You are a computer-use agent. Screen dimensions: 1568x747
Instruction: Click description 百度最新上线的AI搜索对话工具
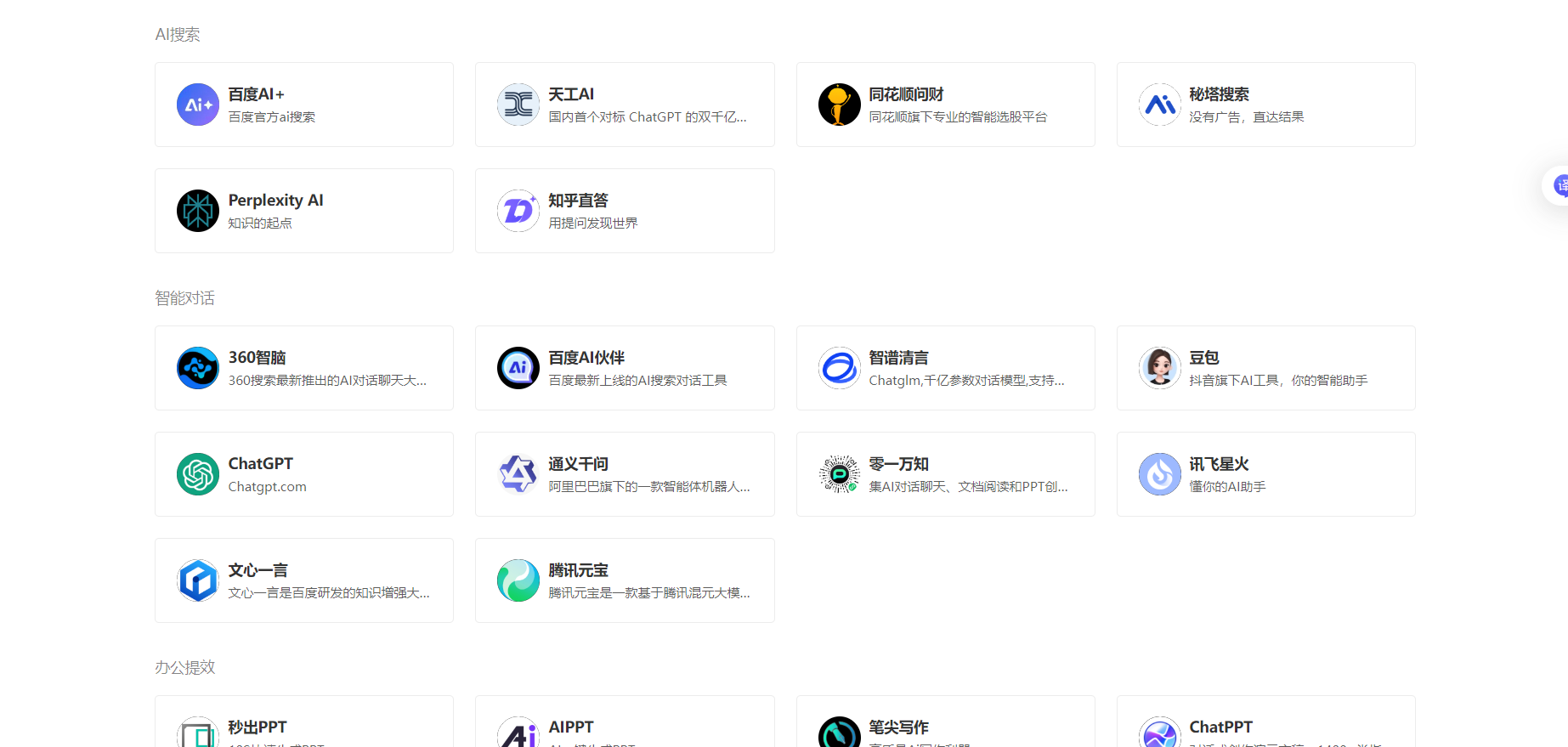pos(637,381)
